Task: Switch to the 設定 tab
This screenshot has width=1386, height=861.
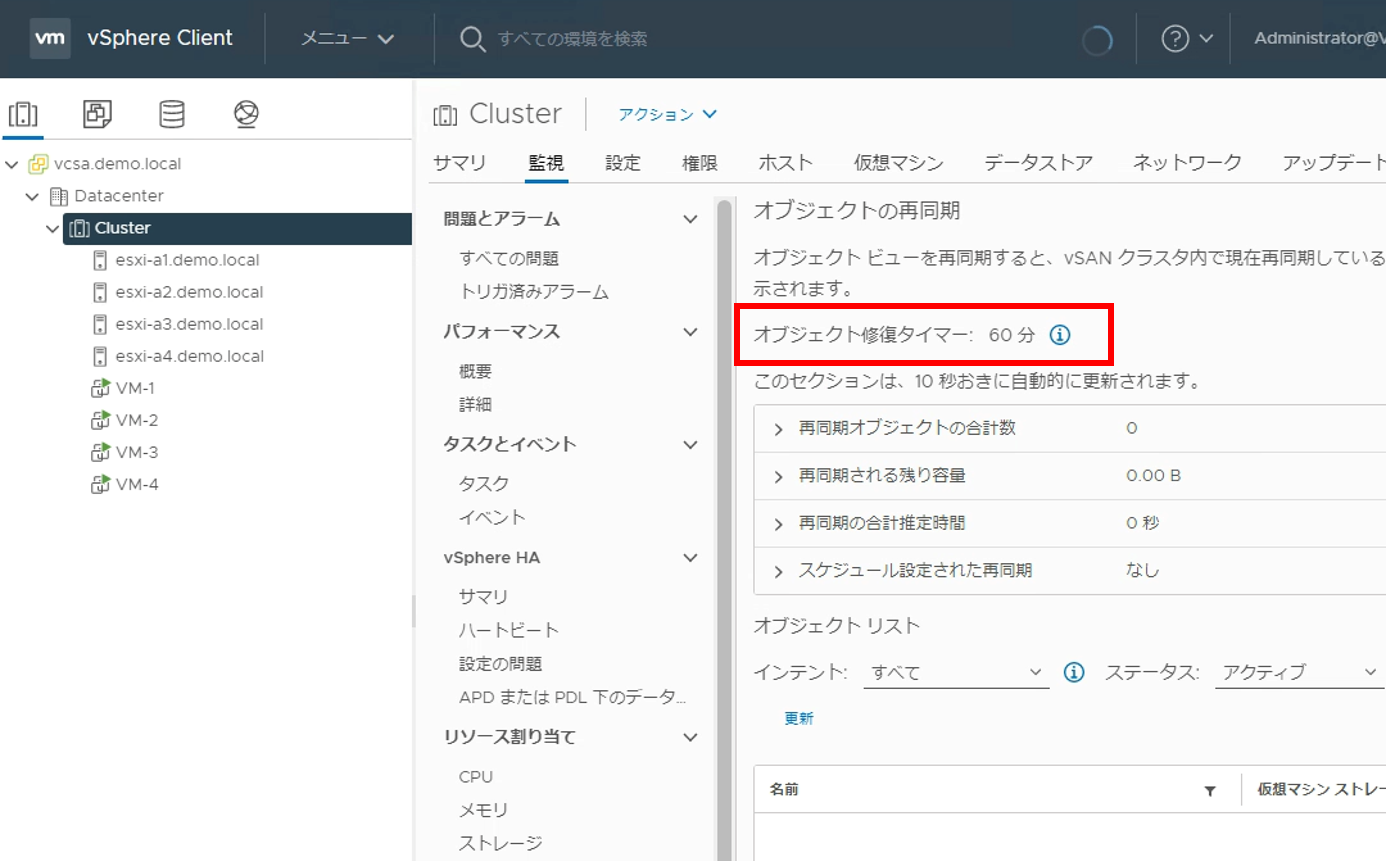Action: point(623,163)
